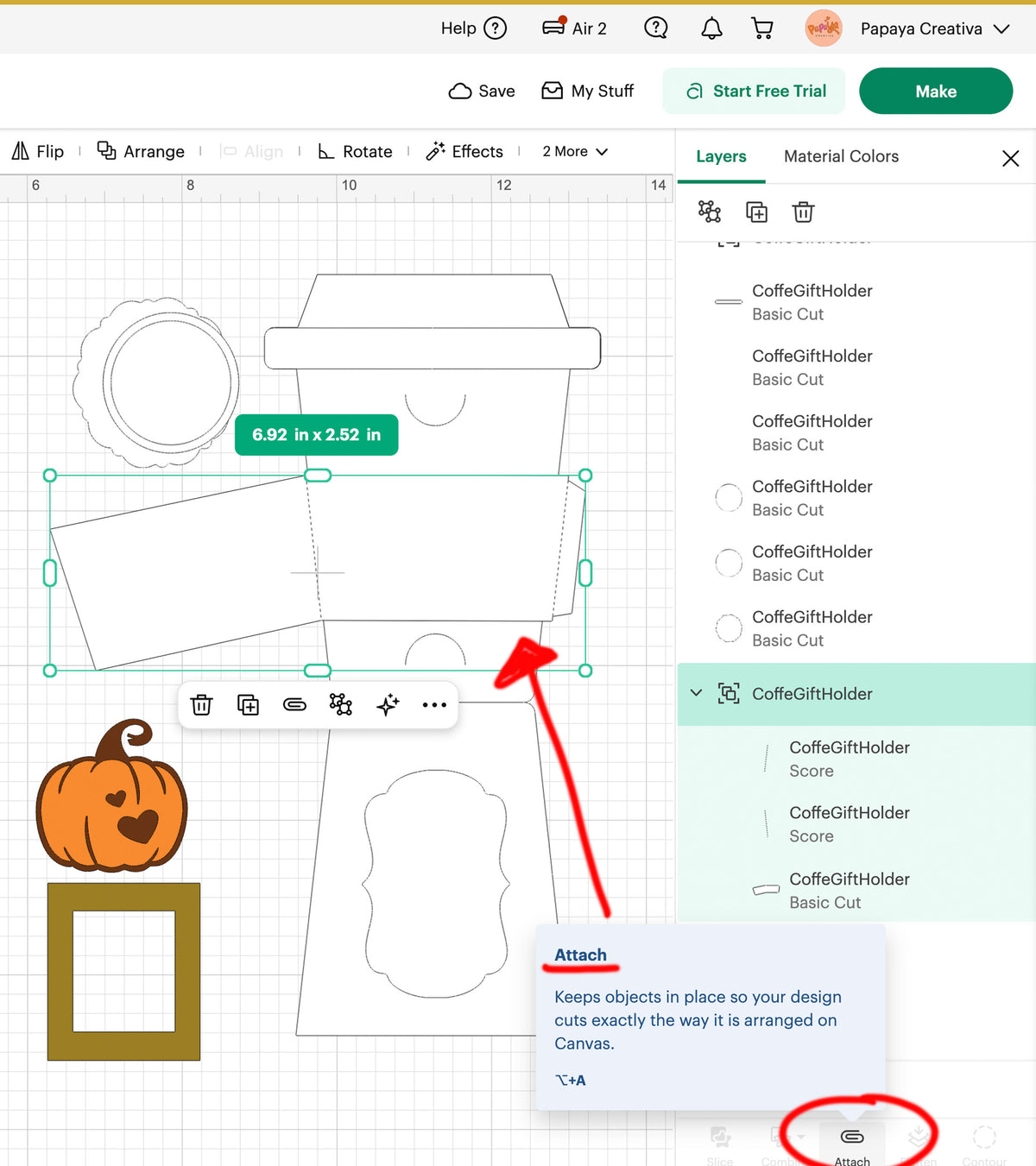Click the Group icon in floating toolbar

coord(341,705)
